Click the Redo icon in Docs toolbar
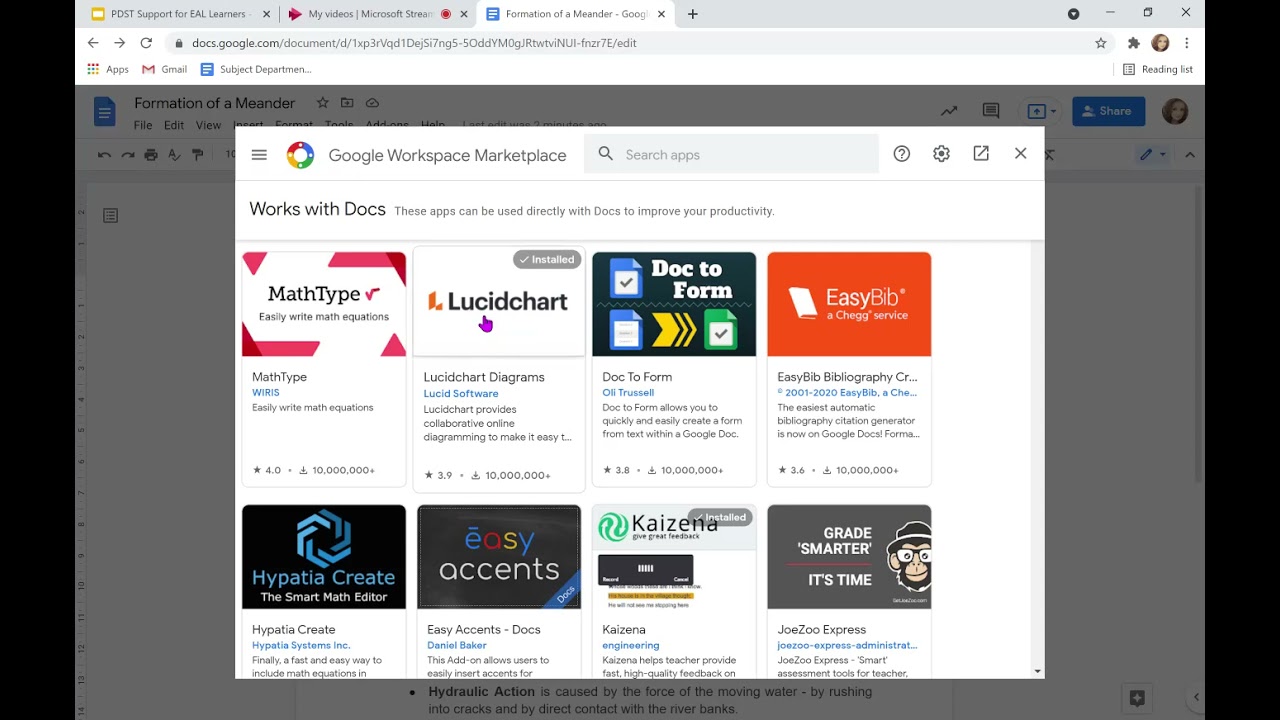Screen dimensions: 1280x720 click(x=127, y=155)
